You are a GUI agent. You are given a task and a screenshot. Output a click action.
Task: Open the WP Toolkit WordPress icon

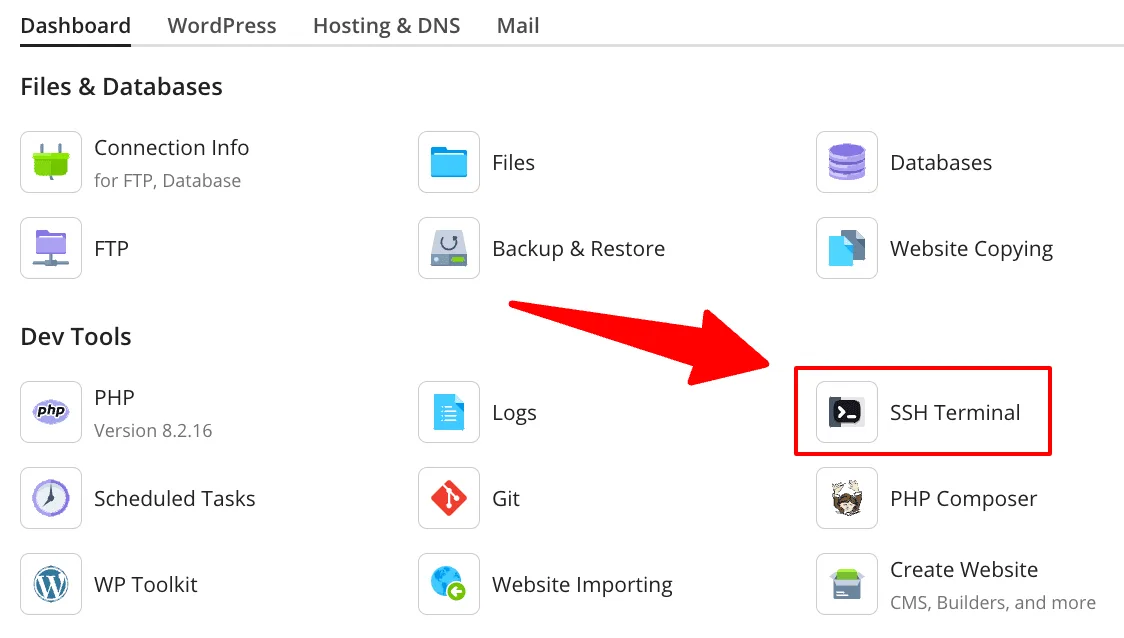click(51, 584)
